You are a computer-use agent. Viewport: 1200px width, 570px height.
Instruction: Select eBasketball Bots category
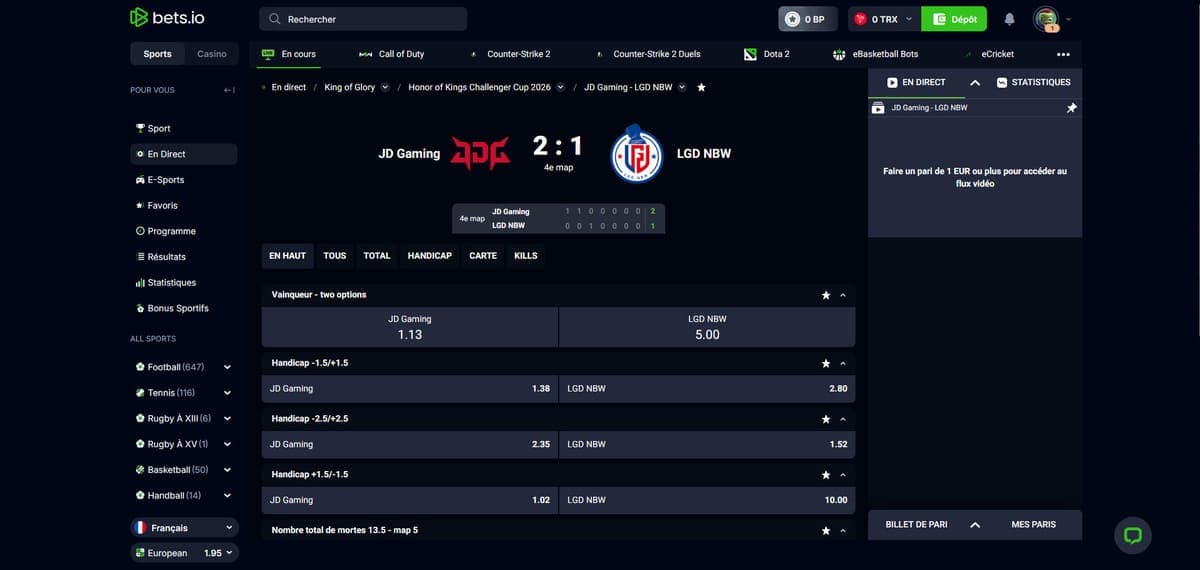tap(875, 54)
